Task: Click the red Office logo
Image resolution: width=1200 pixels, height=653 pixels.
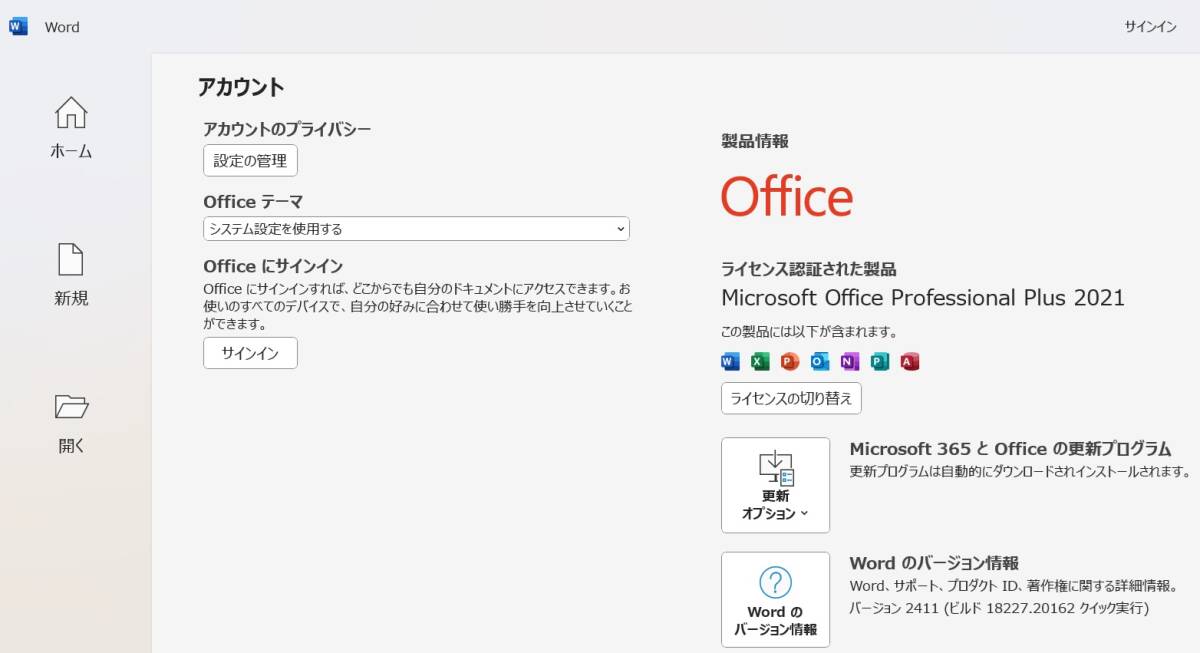Action: (x=787, y=196)
